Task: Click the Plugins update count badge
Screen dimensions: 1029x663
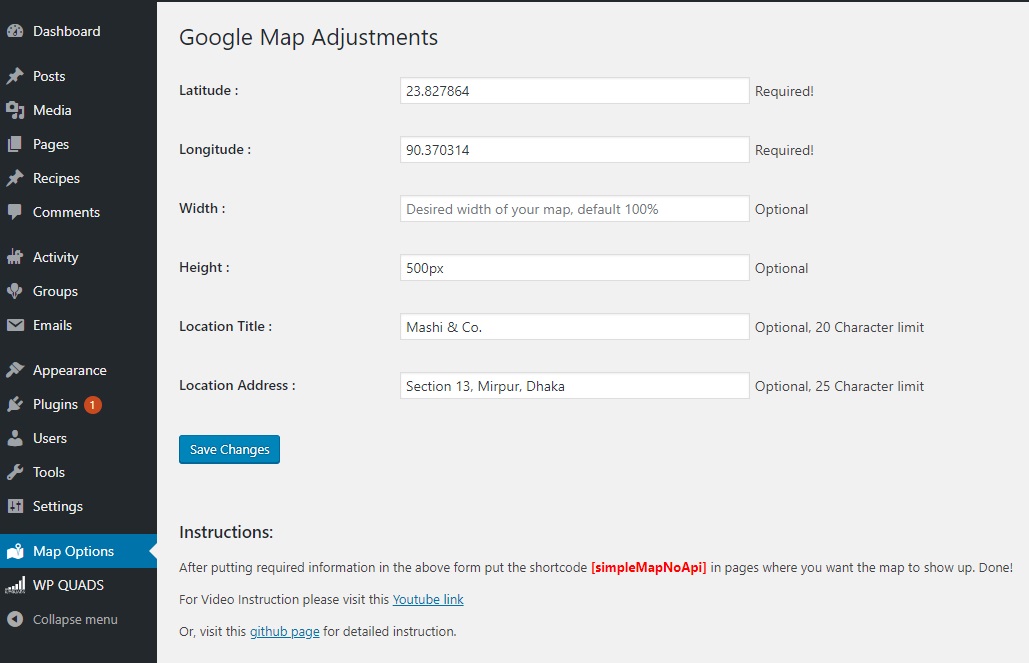Action: point(93,405)
